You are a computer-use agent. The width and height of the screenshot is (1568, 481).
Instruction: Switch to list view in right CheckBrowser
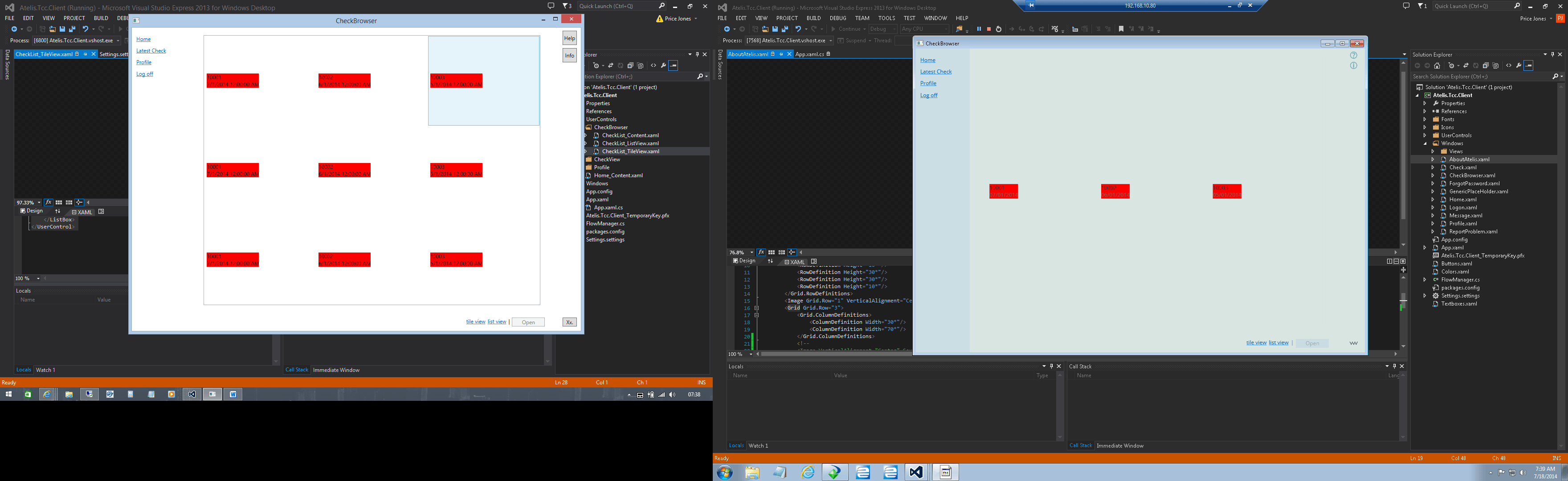(1278, 343)
